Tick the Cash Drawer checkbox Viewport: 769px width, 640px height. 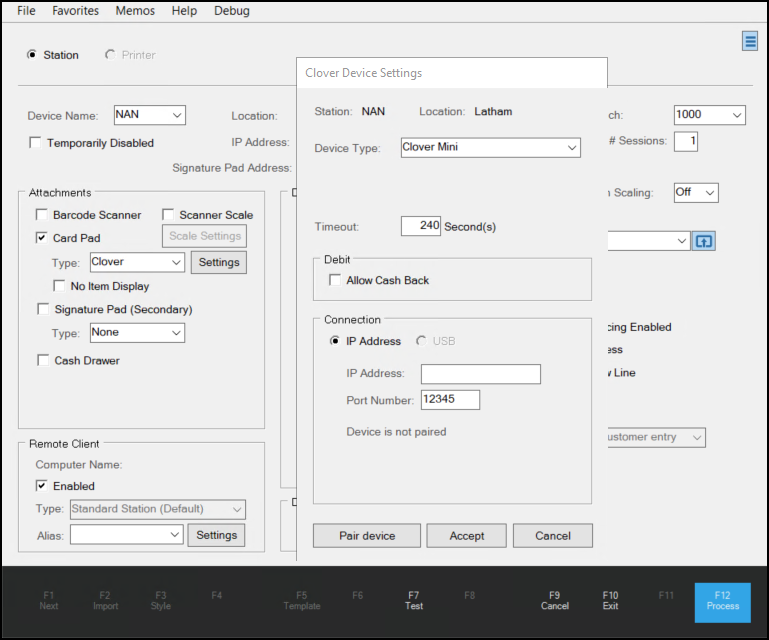(43, 360)
